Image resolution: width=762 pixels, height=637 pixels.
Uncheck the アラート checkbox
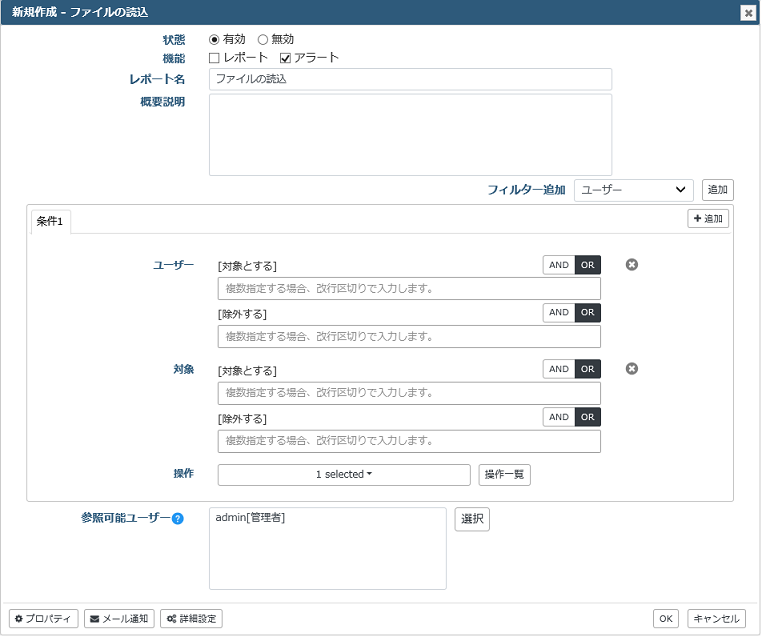click(x=285, y=58)
